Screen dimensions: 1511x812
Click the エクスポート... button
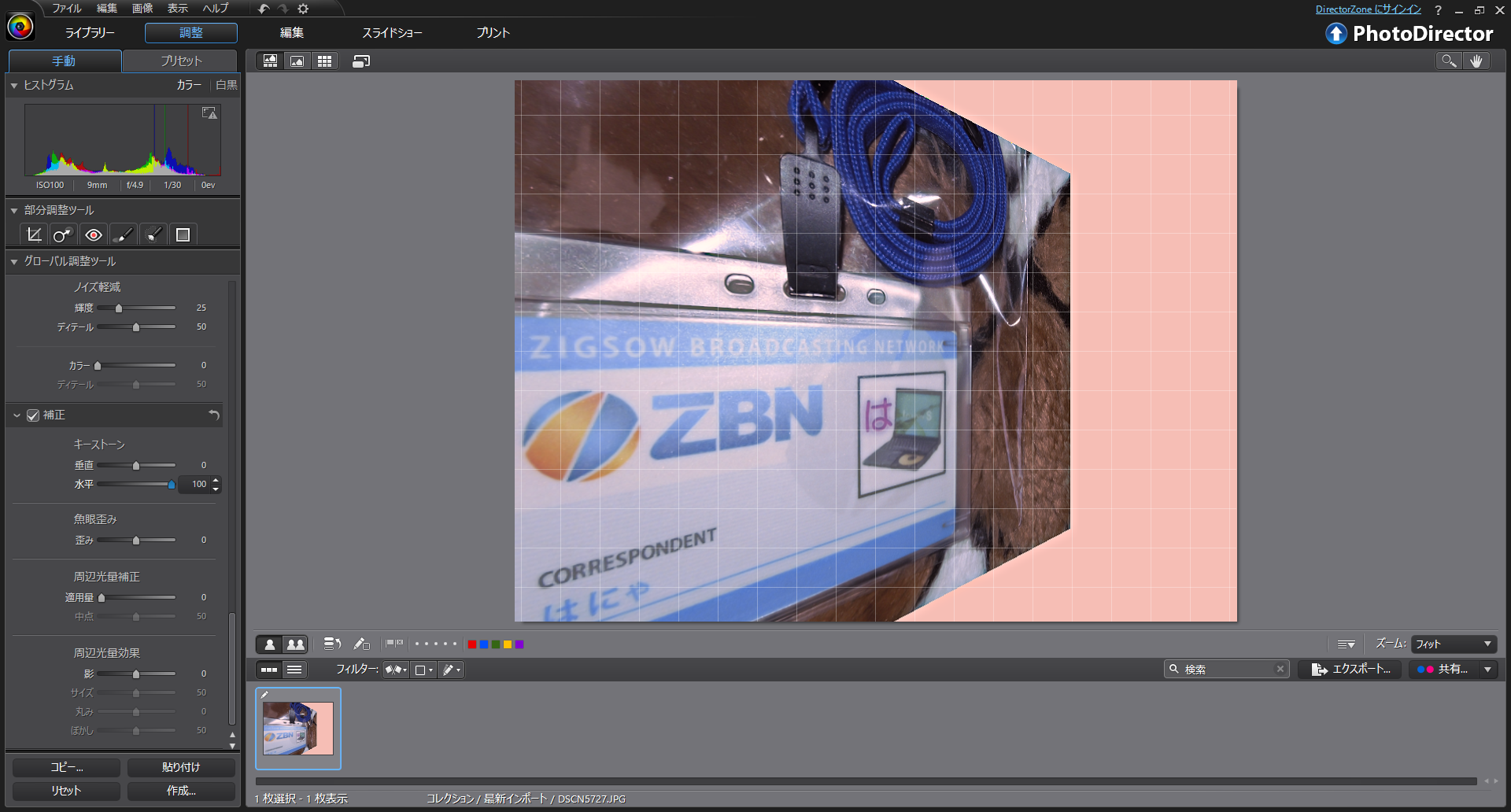tap(1350, 669)
